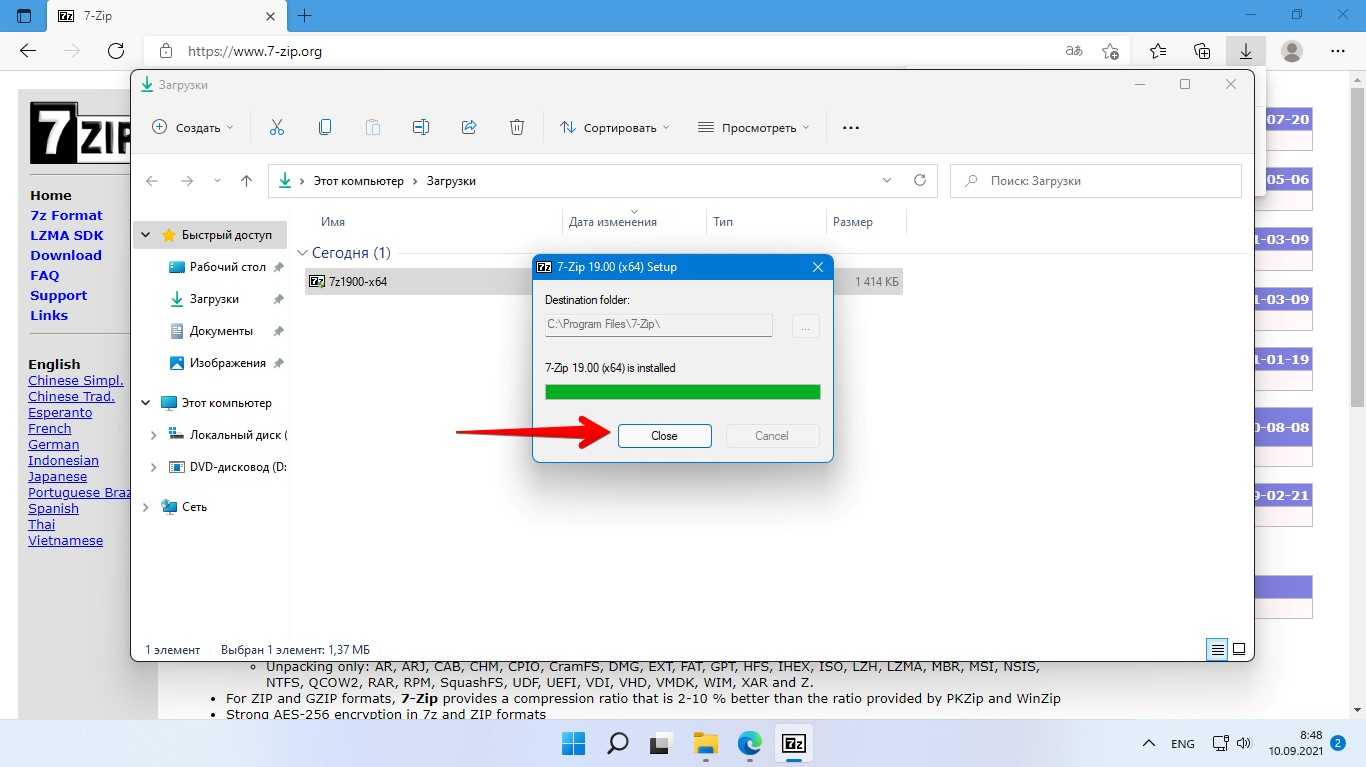Collapse the Сегодня group
The image size is (1366, 767).
(304, 253)
